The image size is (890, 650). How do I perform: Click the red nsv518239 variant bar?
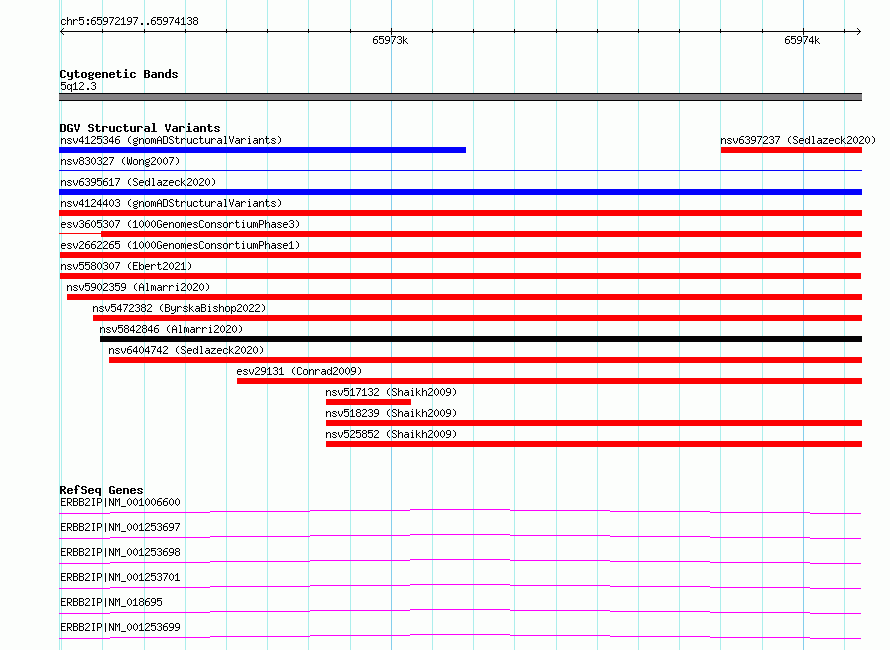click(594, 423)
